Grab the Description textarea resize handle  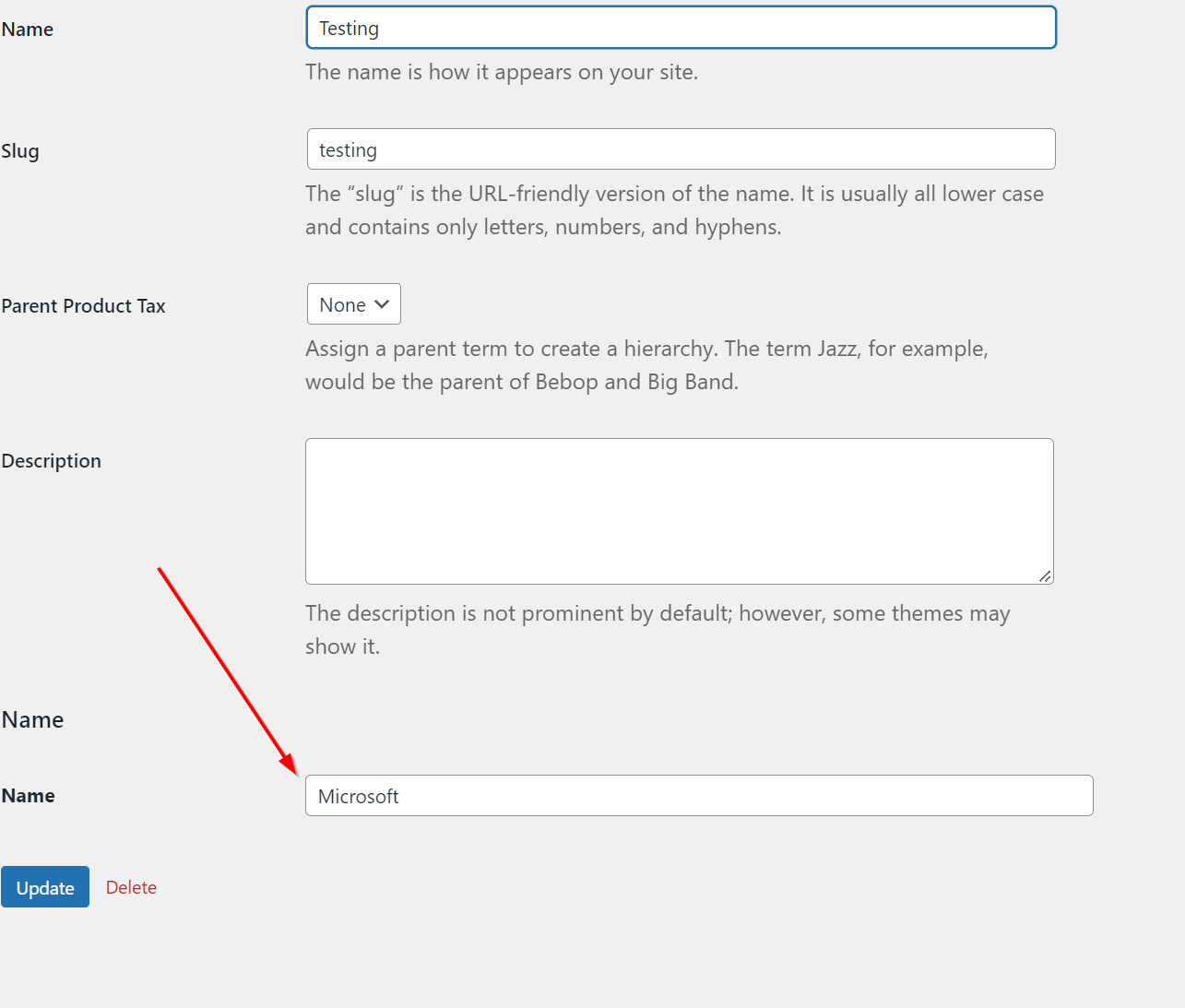(1044, 575)
